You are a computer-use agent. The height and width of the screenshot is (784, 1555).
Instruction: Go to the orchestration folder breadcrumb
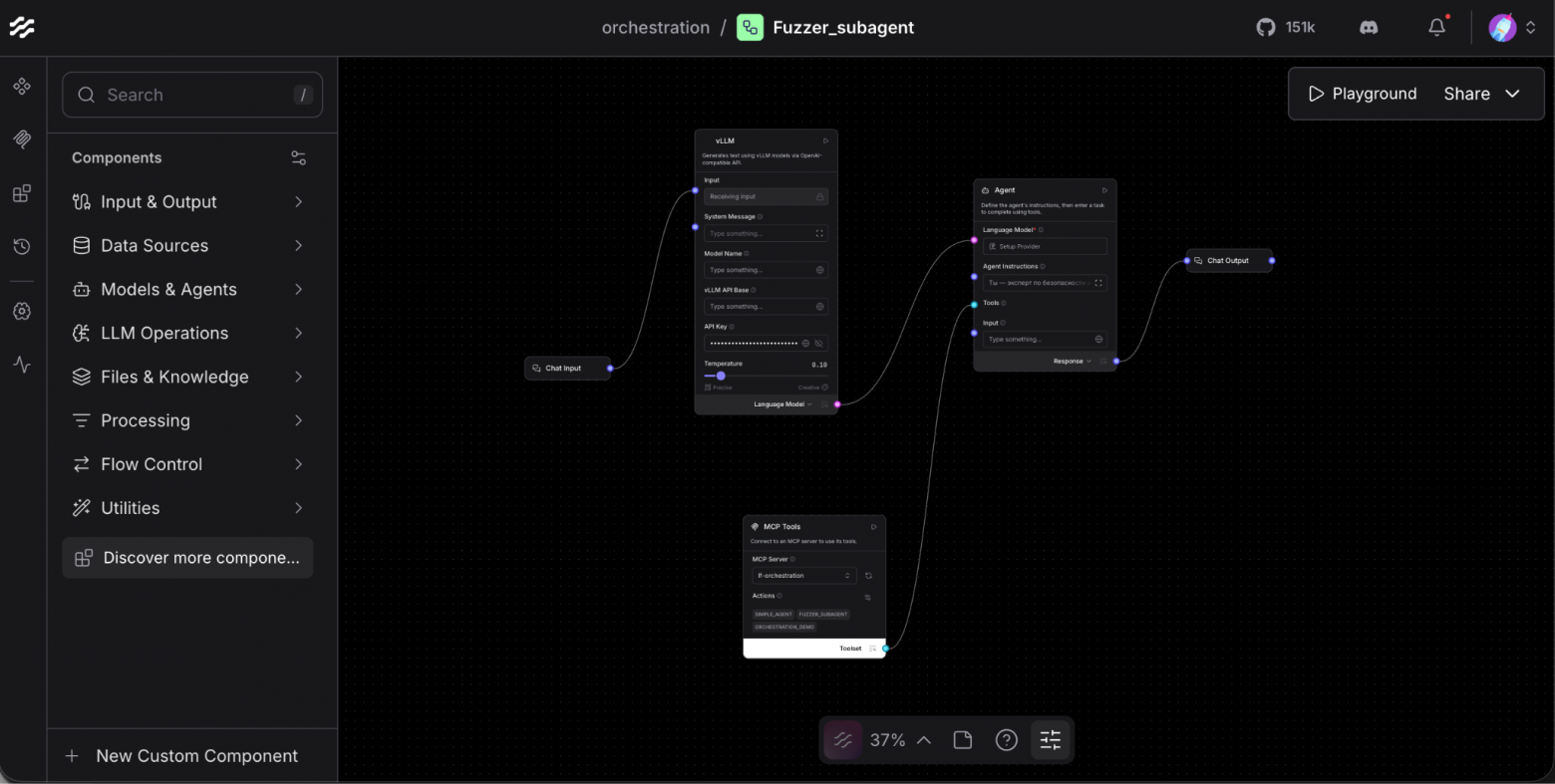[656, 28]
